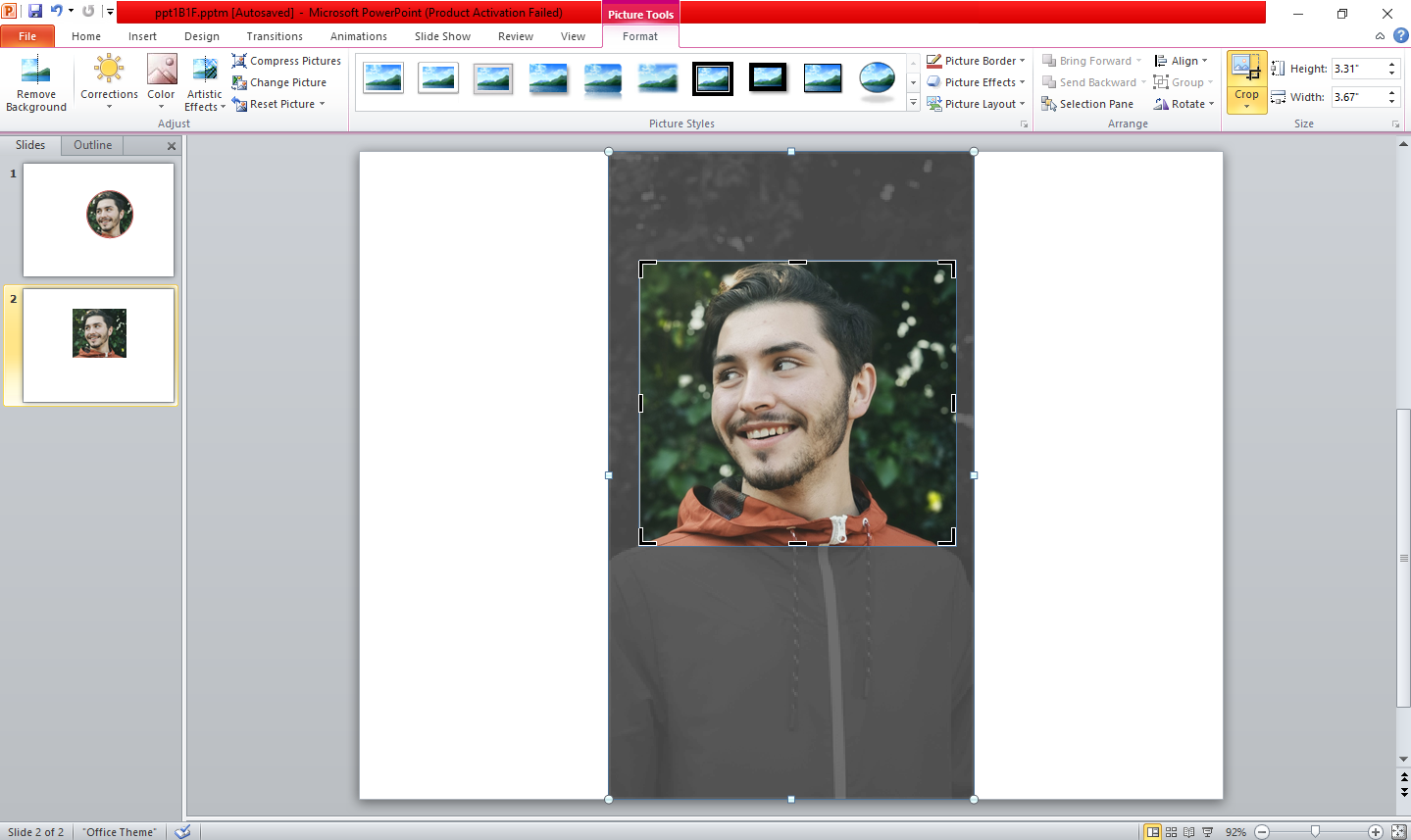Open Artistic Effects options
Image resolution: width=1411 pixels, height=840 pixels.
coord(204,83)
